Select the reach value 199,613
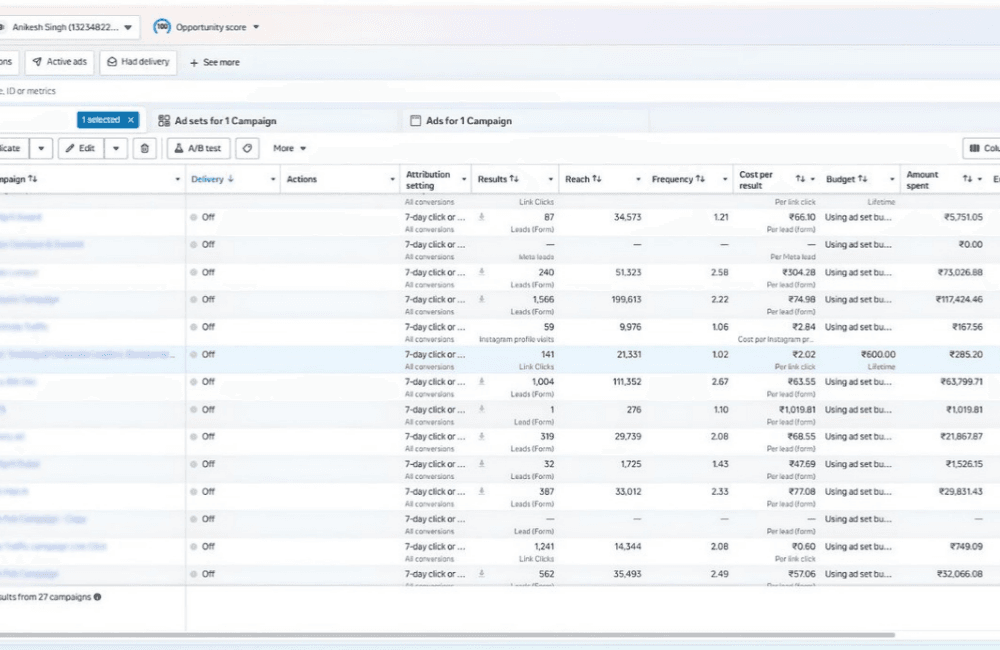This screenshot has height=650, width=1000. 626,299
